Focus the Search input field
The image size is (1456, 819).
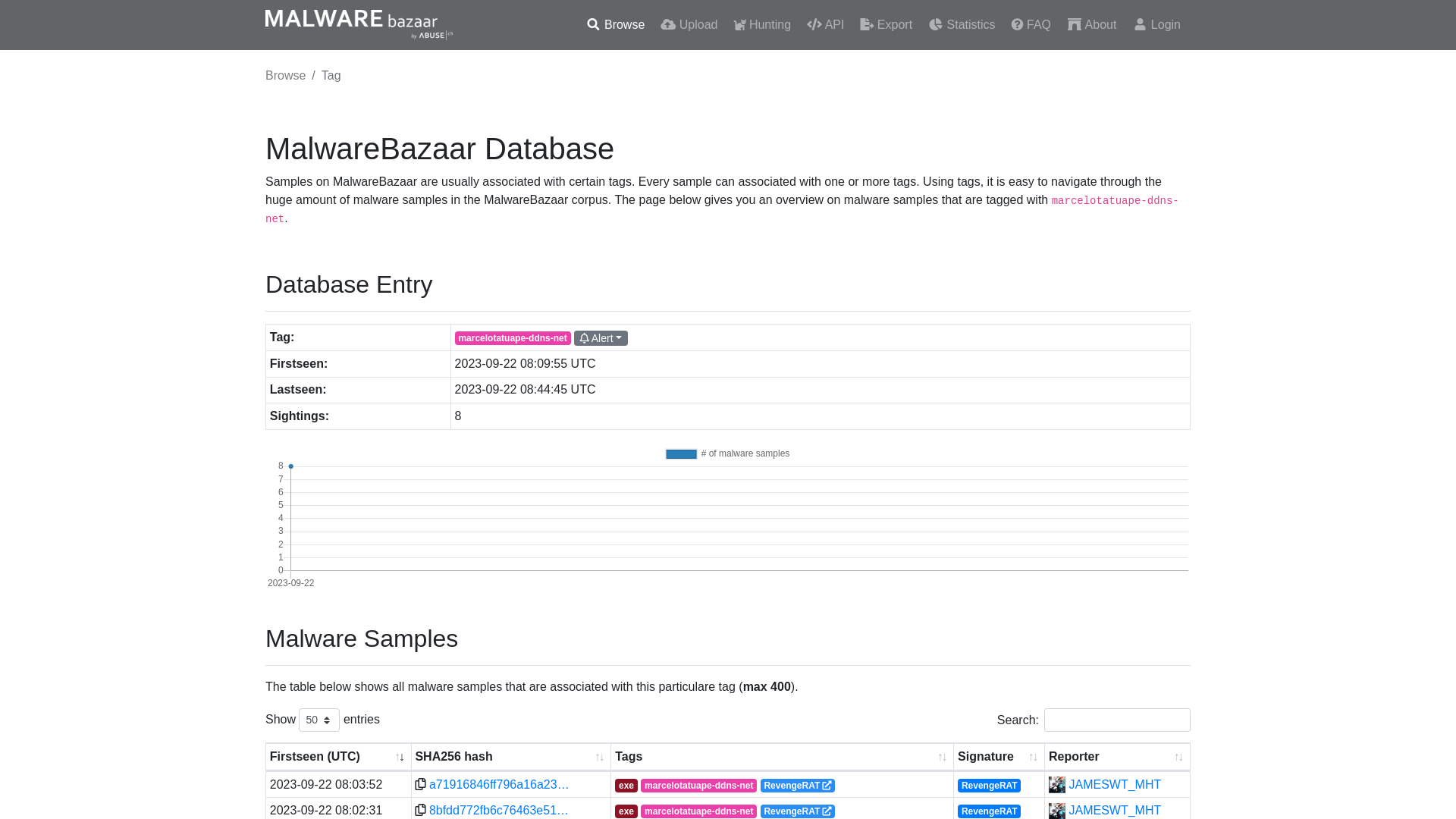pos(1117,720)
